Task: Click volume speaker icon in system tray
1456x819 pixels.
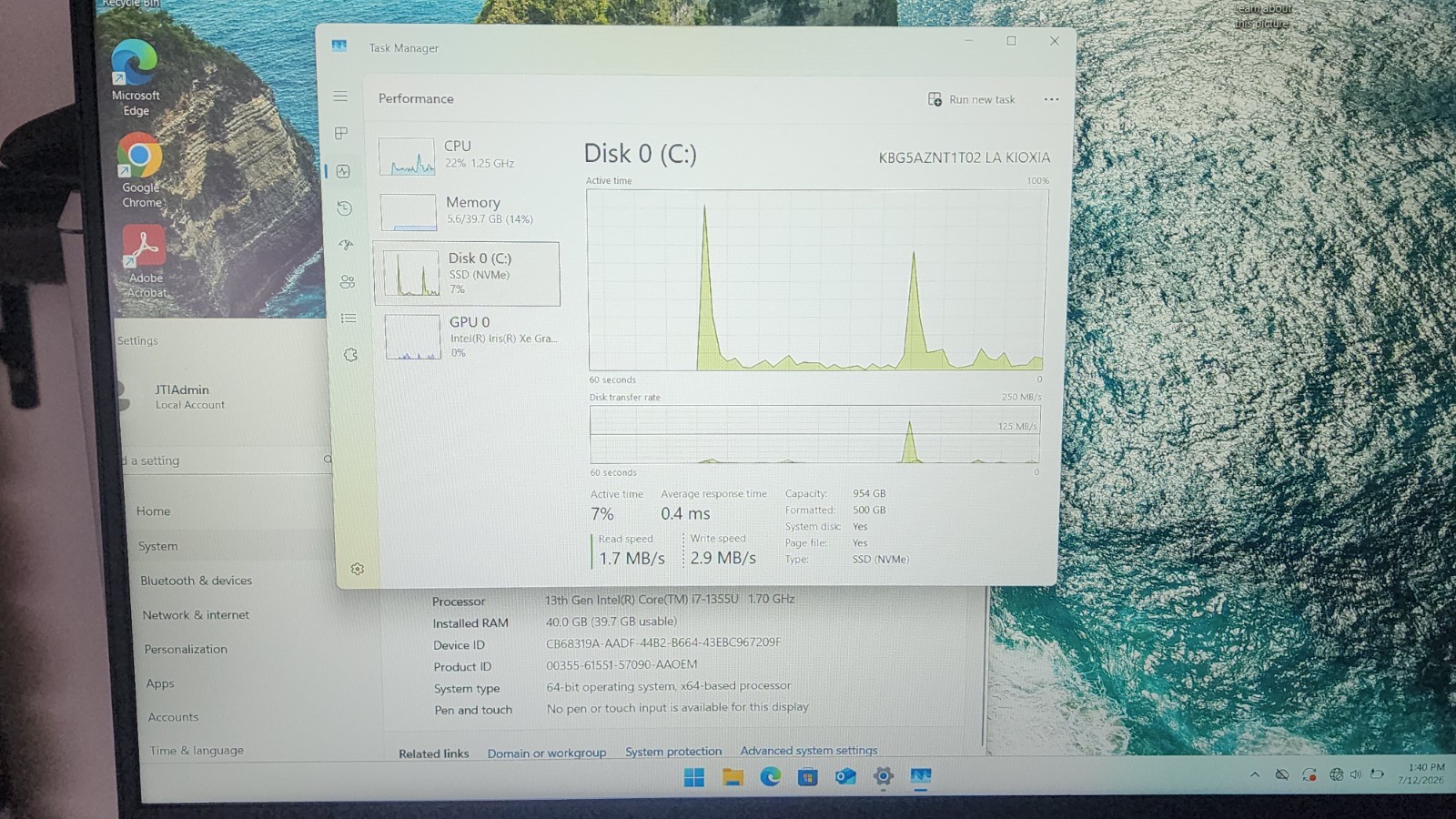Action: coord(1355,774)
